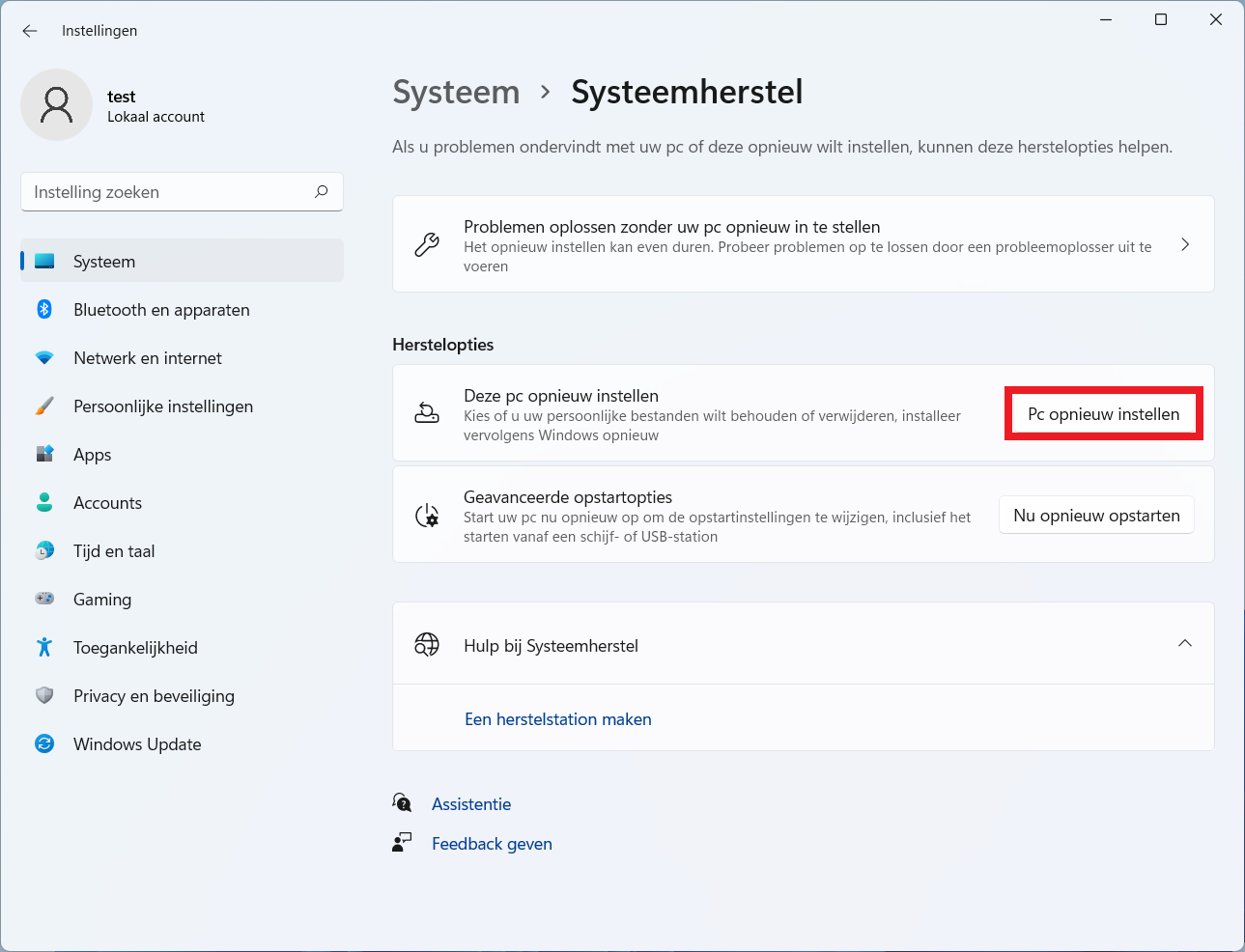This screenshot has width=1245, height=952.
Task: Click the Geavanceerde opstartopties heading
Action: pos(568,496)
